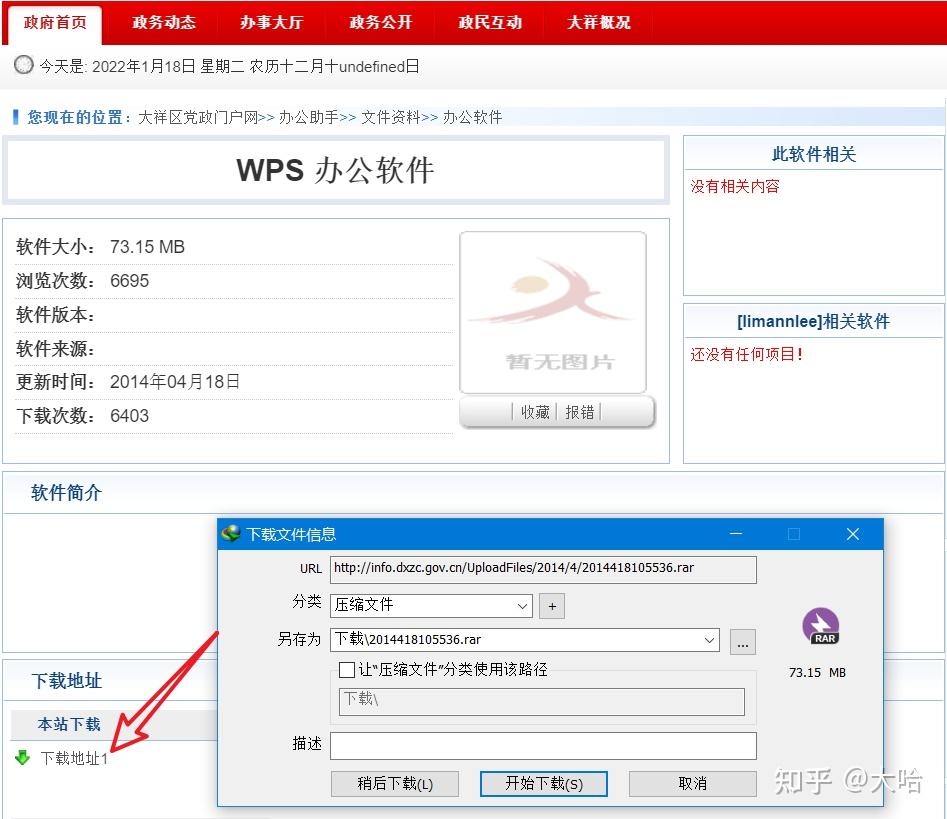Follow the 办公助手 breadcrumb link
Viewport: 947px width, 819px height.
click(308, 117)
